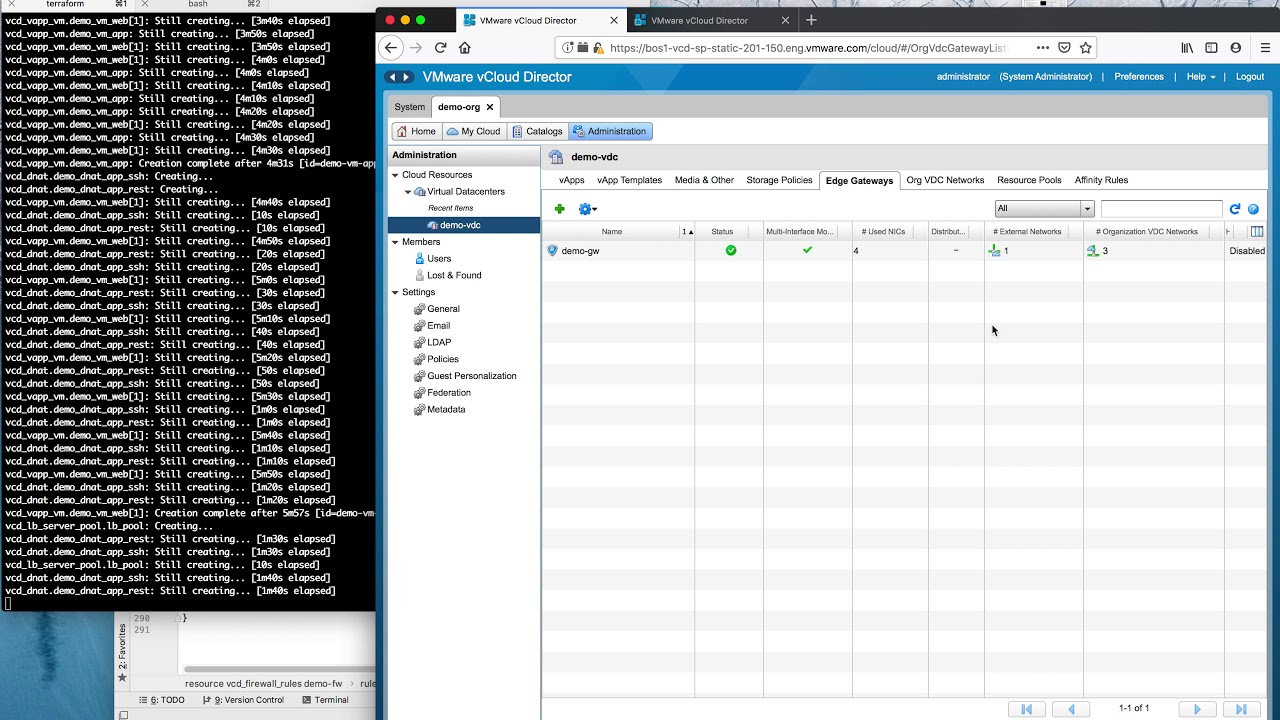Viewport: 1280px width, 720px height.
Task: Switch to the vApps tab
Action: click(x=572, y=180)
